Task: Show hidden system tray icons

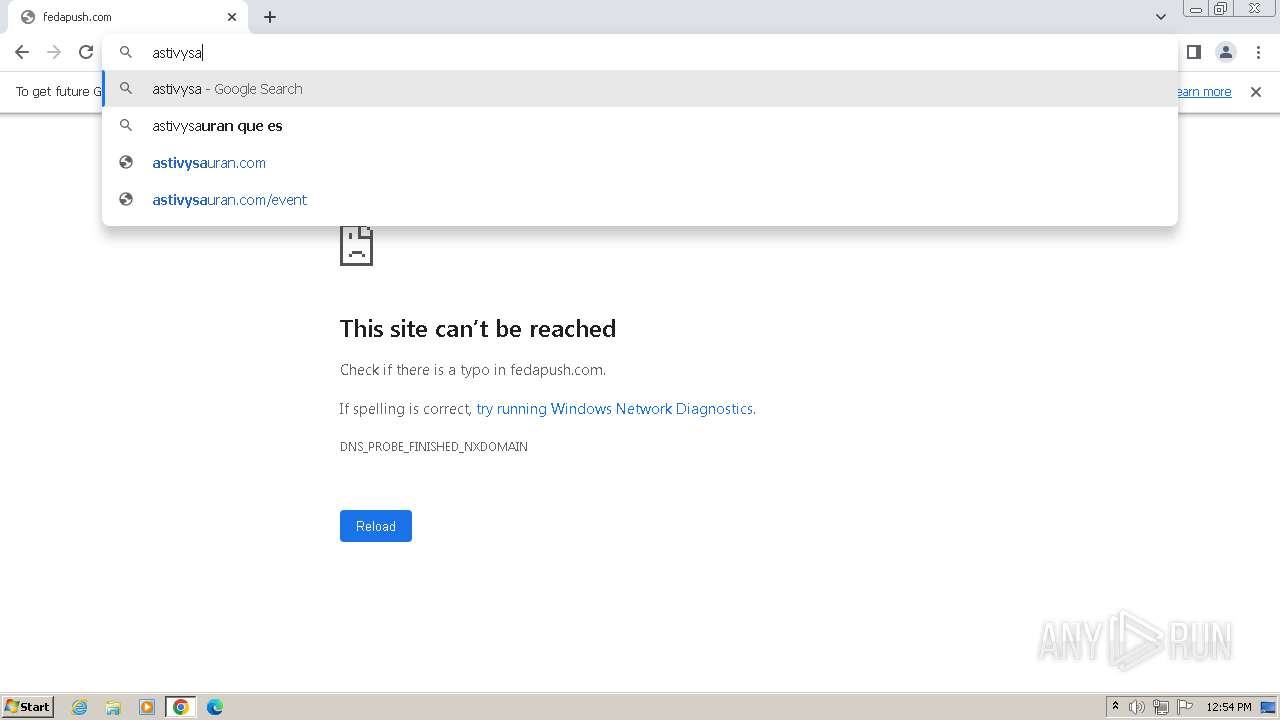Action: (x=1115, y=707)
